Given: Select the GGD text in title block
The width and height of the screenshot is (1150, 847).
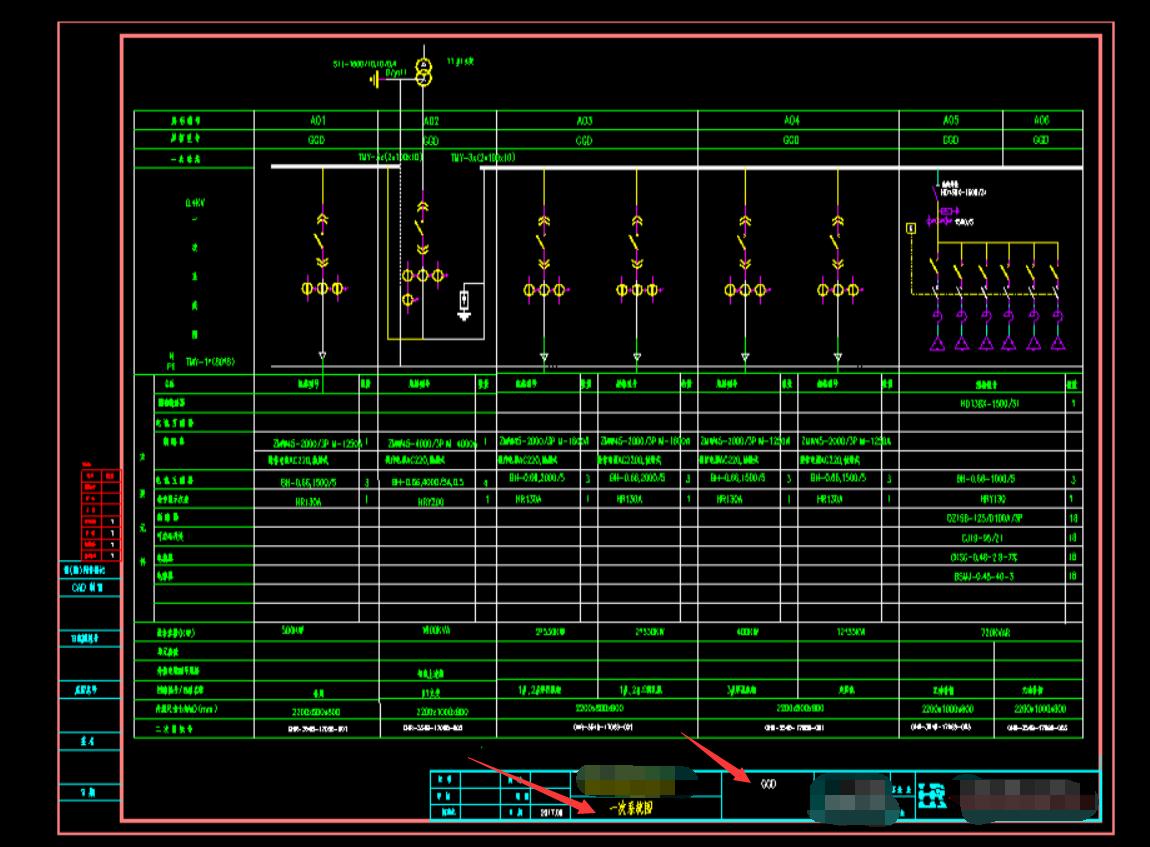Looking at the screenshot, I should tap(768, 785).
